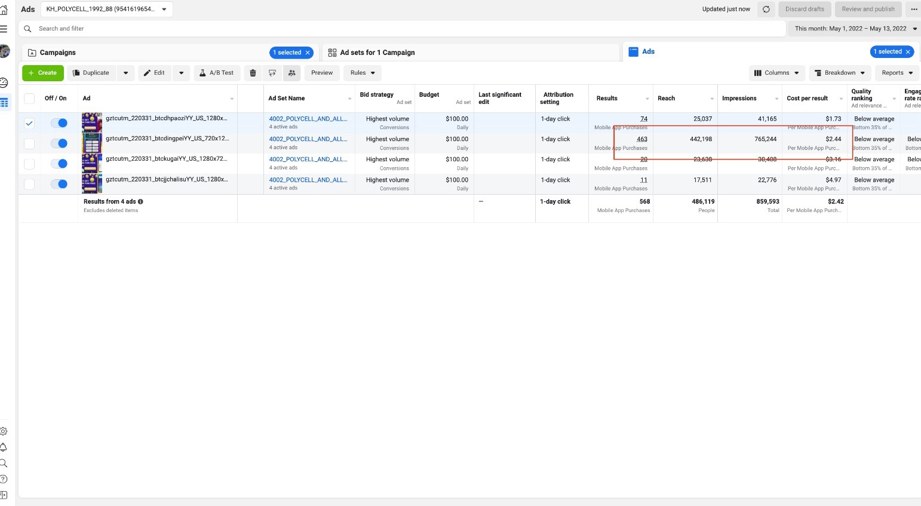This screenshot has width=921, height=506.
Task: Turn off the btcjjchalisuYY ad toggle
Action: pyautogui.click(x=59, y=184)
